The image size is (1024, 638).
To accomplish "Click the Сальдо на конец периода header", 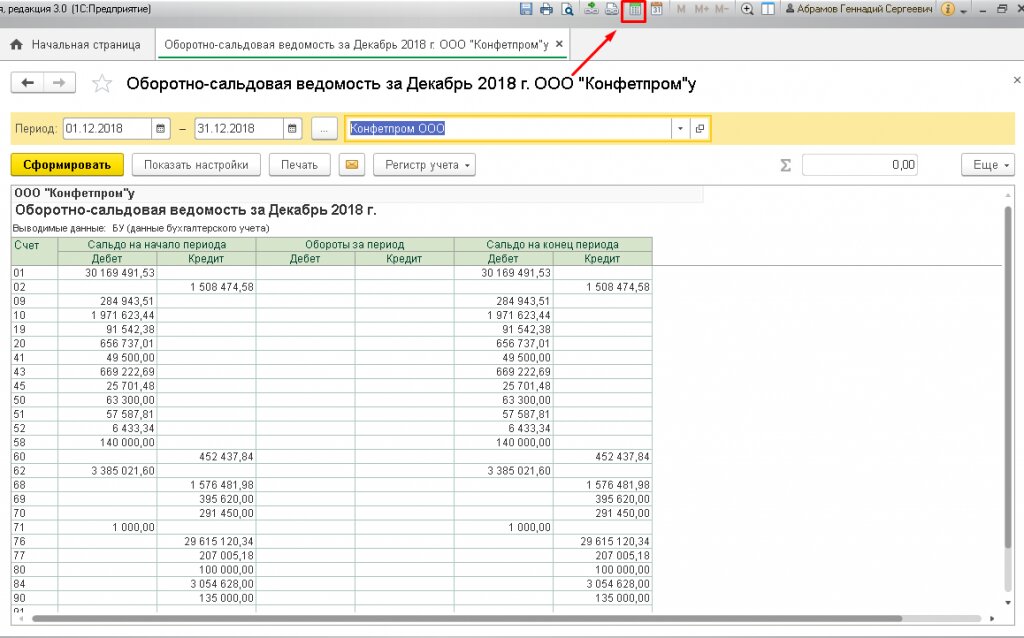I will coord(552,244).
